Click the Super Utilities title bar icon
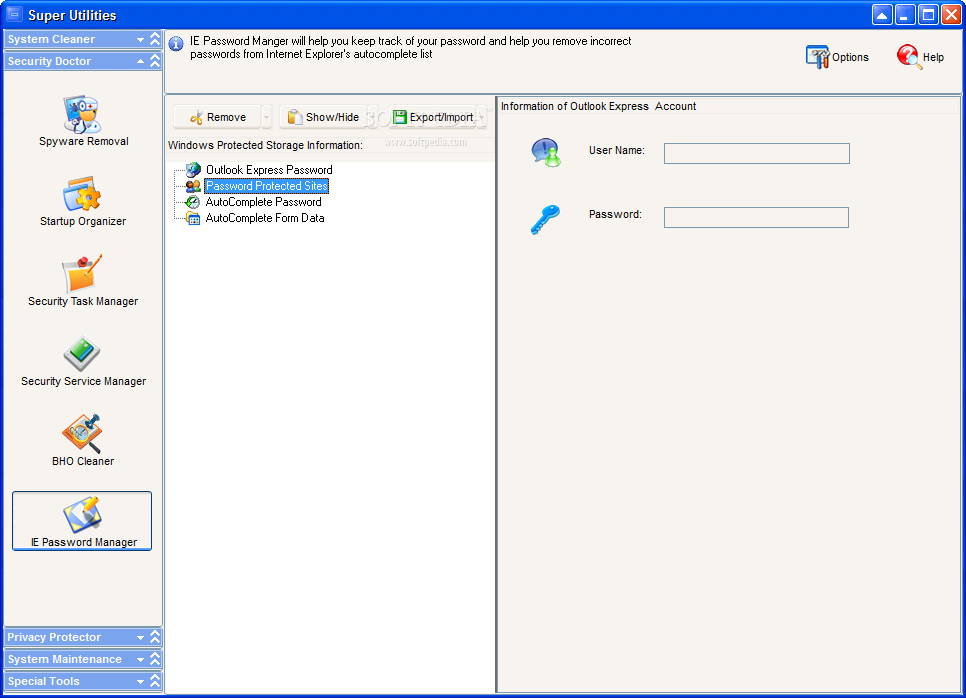This screenshot has width=966, height=698. (x=14, y=14)
